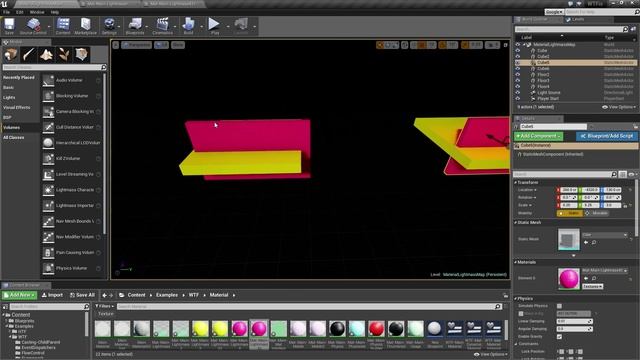Screen dimensions: 640x360
Task: Open the Settings toolbar icon
Action: tap(109, 26)
